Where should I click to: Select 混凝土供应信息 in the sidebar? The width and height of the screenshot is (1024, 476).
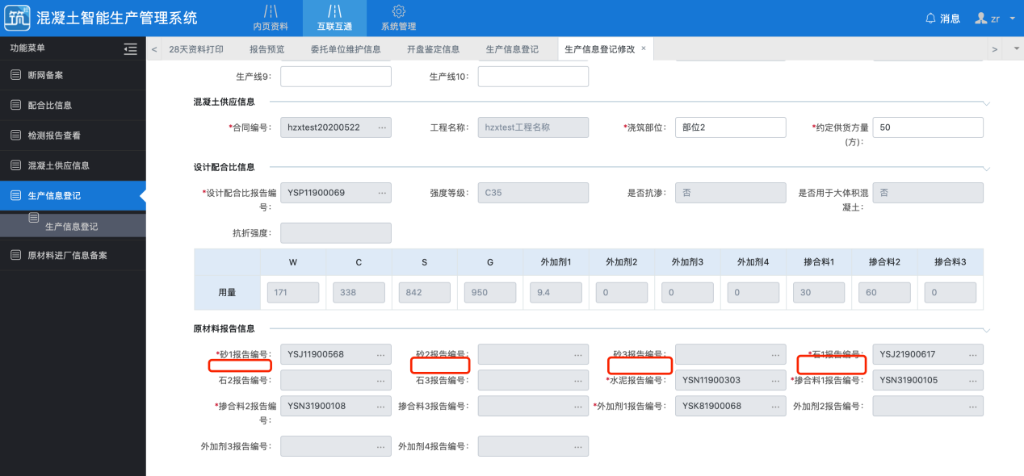72,165
